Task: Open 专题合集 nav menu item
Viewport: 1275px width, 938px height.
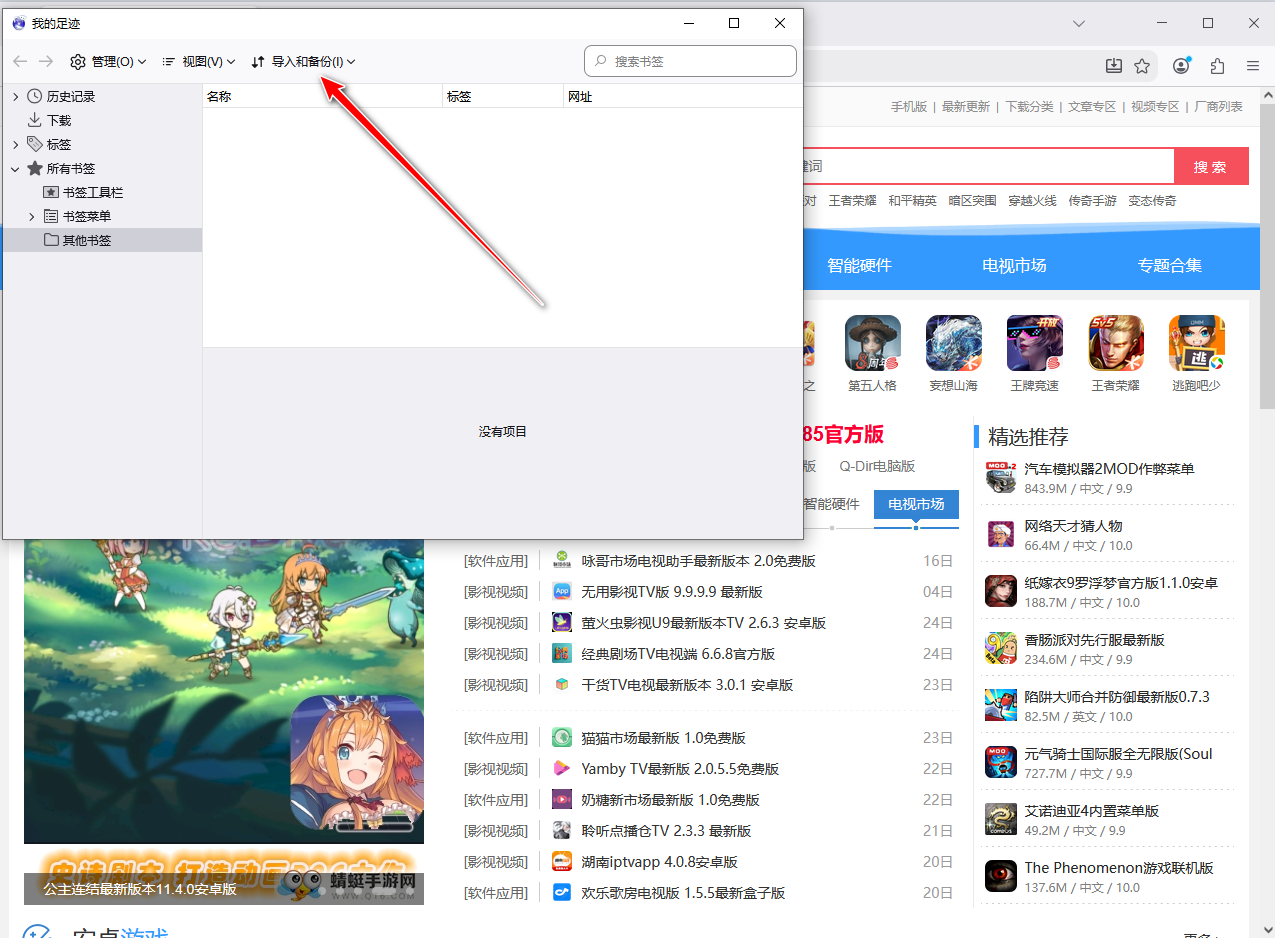Action: pyautogui.click(x=1169, y=266)
